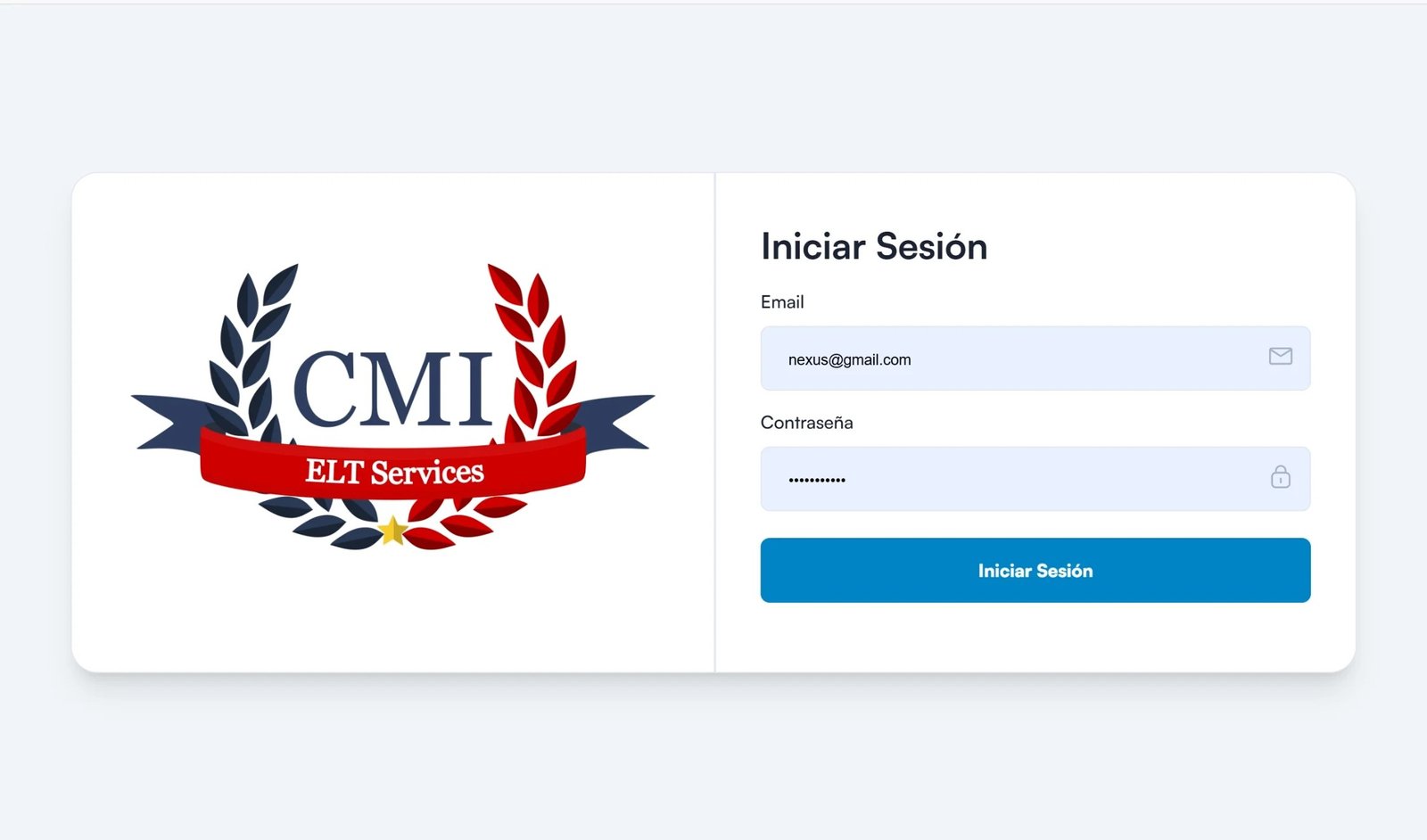Click the left blue ribbon tail
Viewport: 1427px width, 840px height.
(169, 419)
